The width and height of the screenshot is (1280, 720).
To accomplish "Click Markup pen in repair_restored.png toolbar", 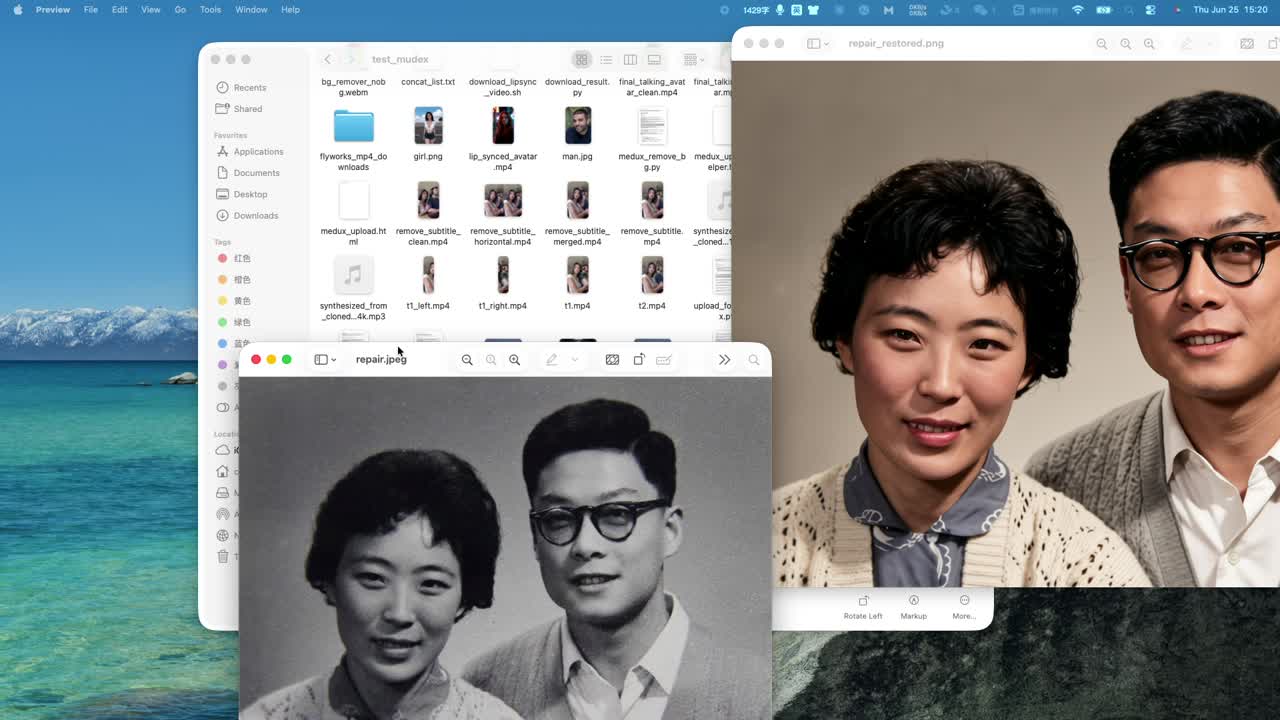I will tap(1186, 44).
